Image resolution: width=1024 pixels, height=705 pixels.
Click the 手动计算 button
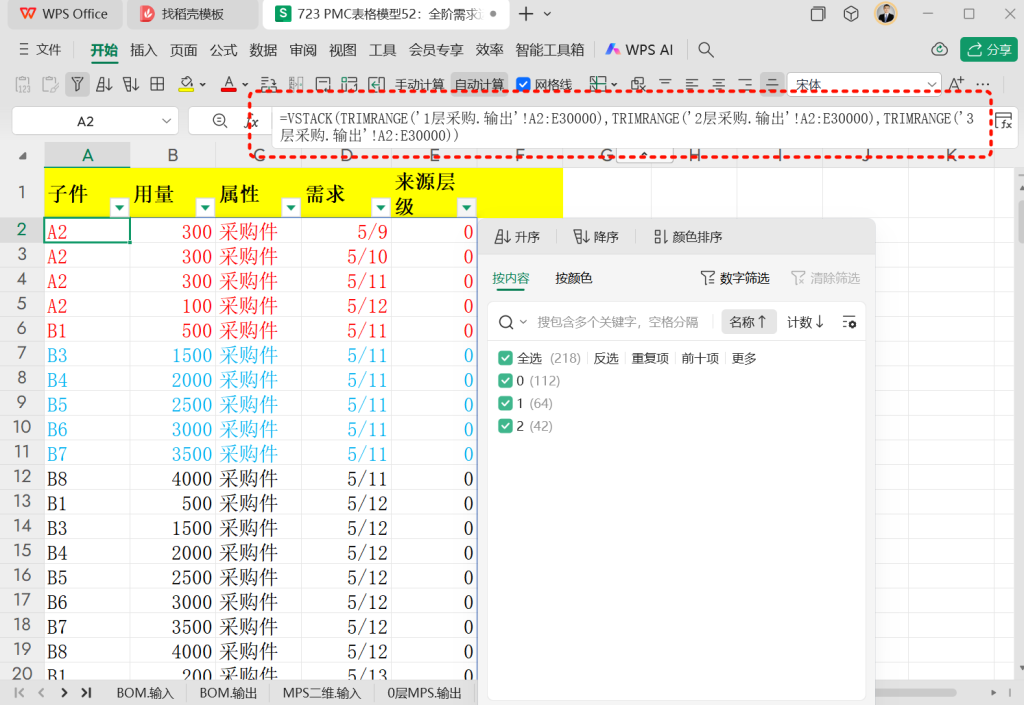click(x=419, y=84)
